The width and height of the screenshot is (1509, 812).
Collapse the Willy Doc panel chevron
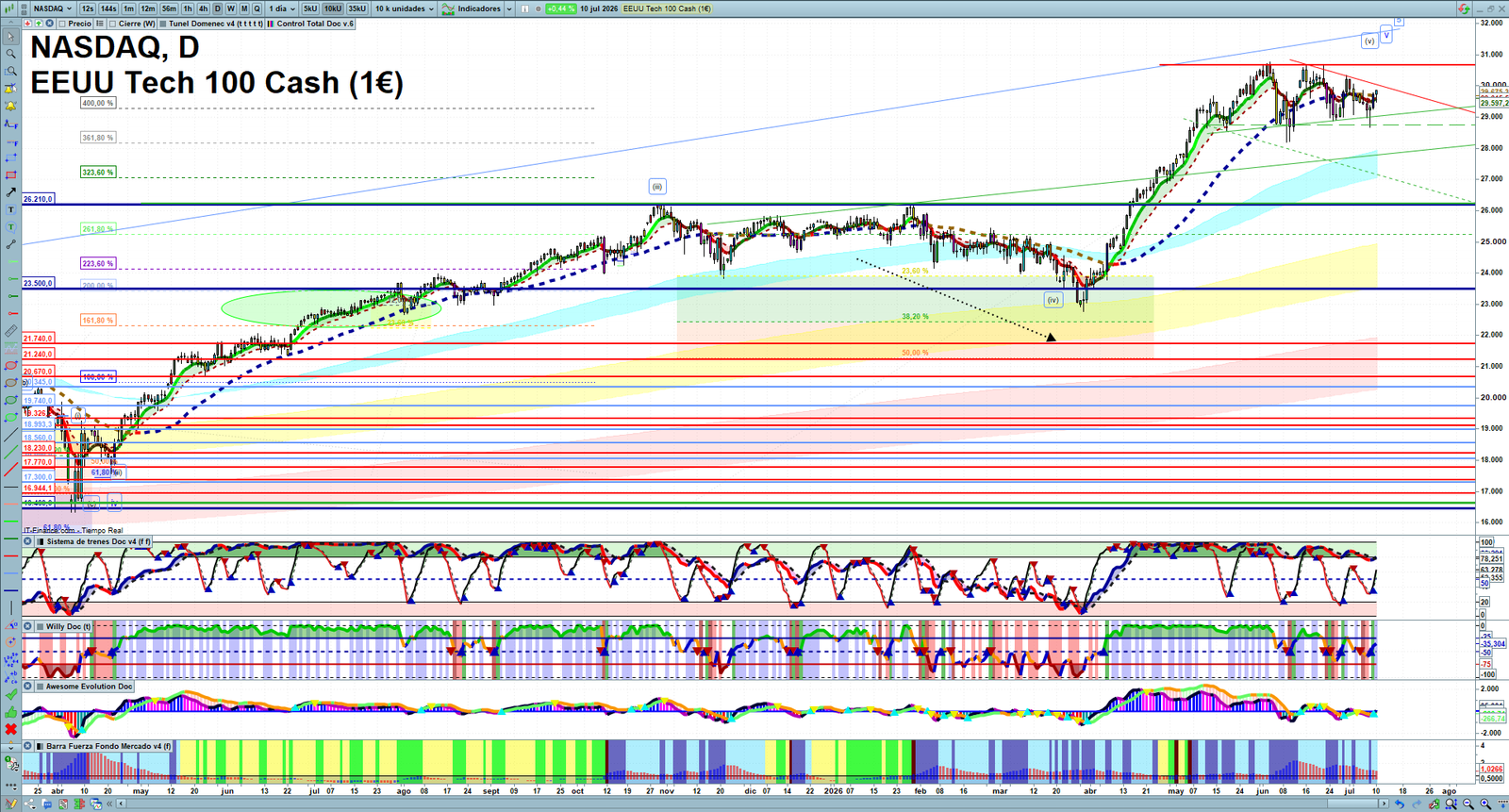pos(28,626)
